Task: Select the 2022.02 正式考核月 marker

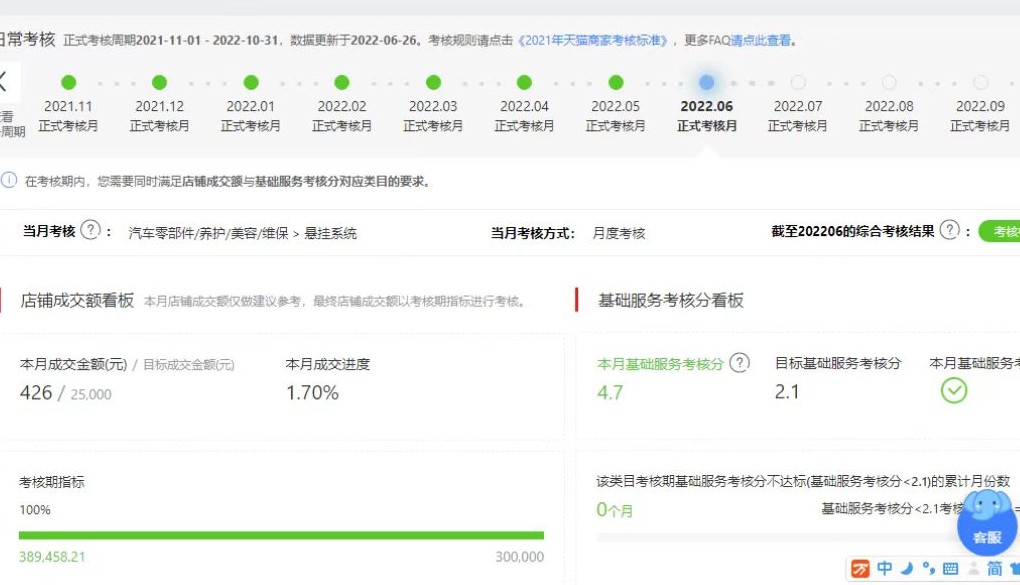Action: click(x=342, y=83)
